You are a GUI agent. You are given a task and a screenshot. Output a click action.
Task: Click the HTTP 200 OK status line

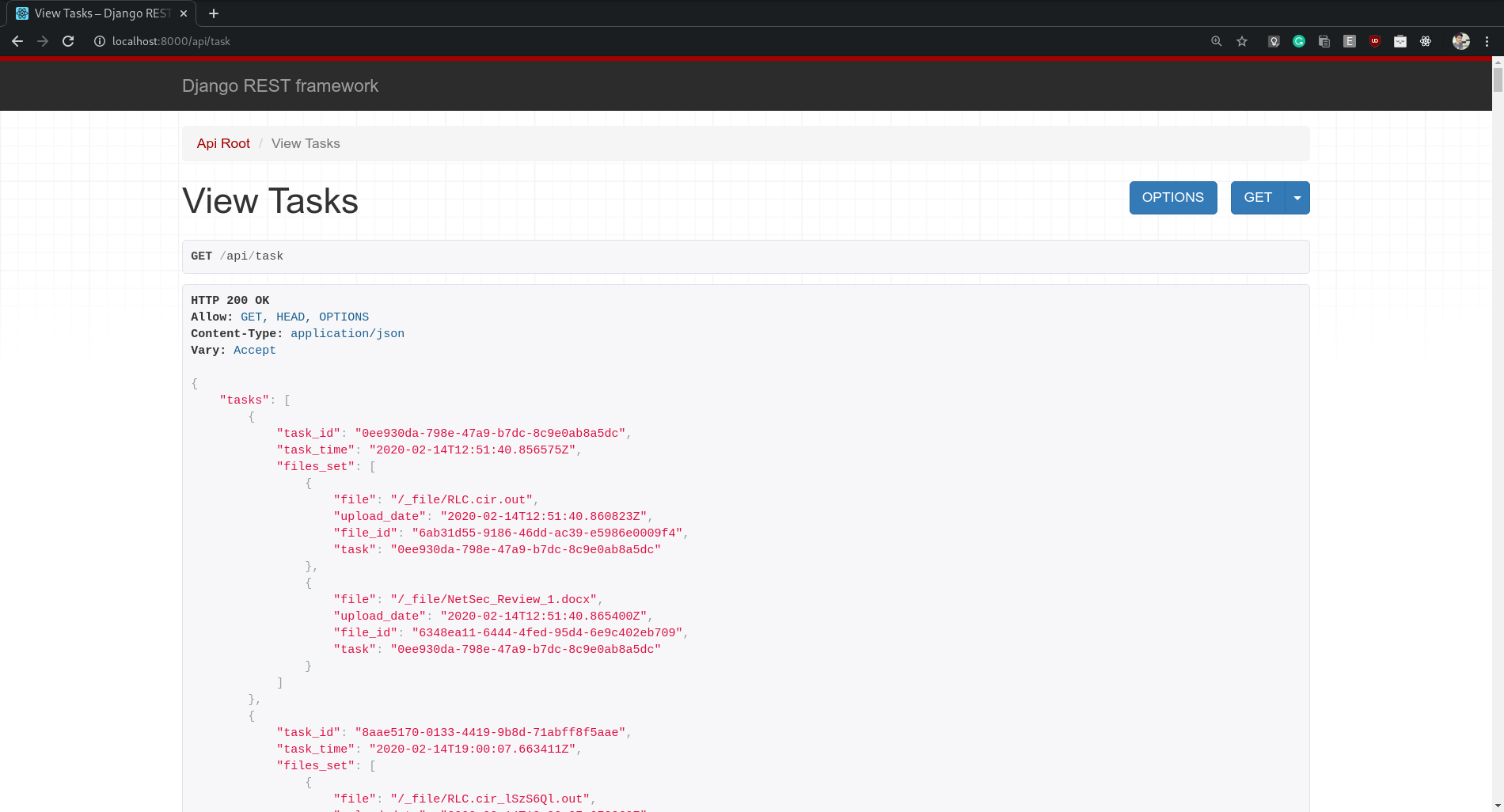(230, 301)
